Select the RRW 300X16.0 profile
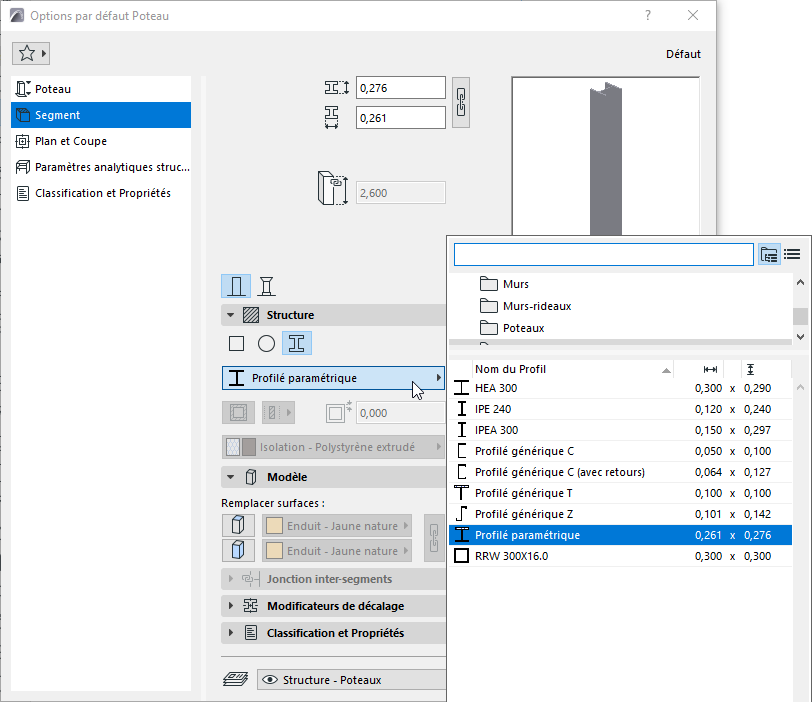This screenshot has height=702, width=812. pyautogui.click(x=620, y=556)
